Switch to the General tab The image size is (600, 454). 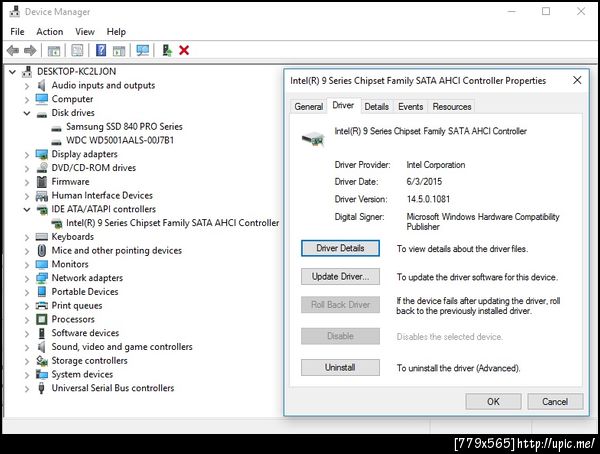coord(308,106)
